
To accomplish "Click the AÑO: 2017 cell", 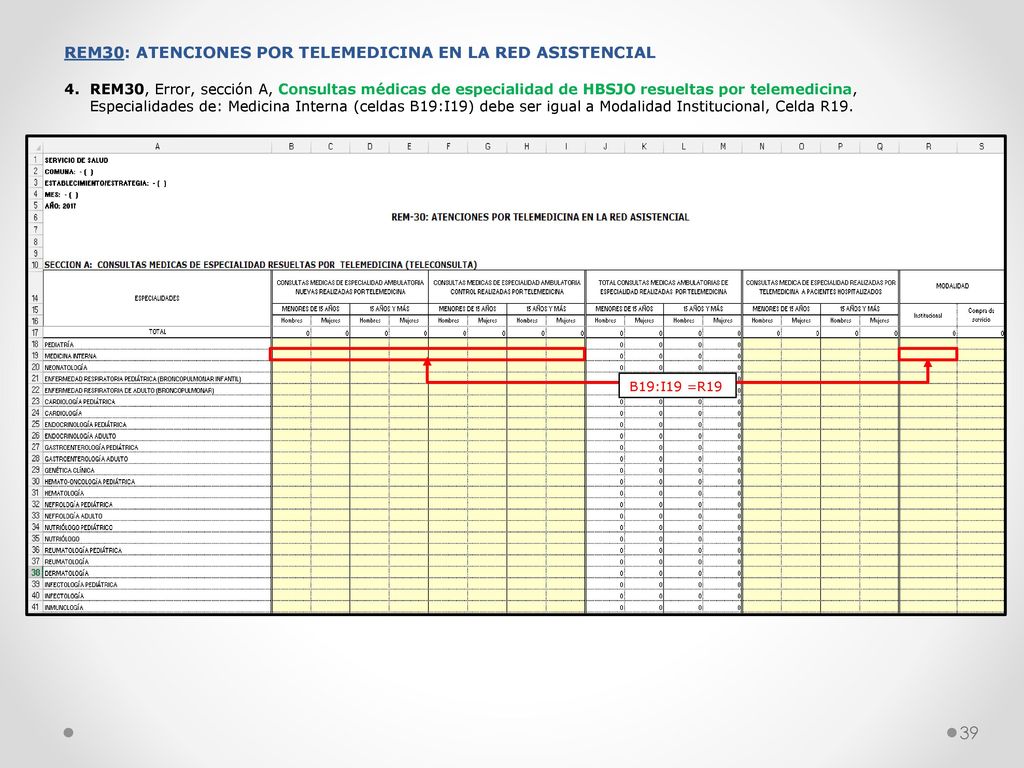I will (60, 206).
